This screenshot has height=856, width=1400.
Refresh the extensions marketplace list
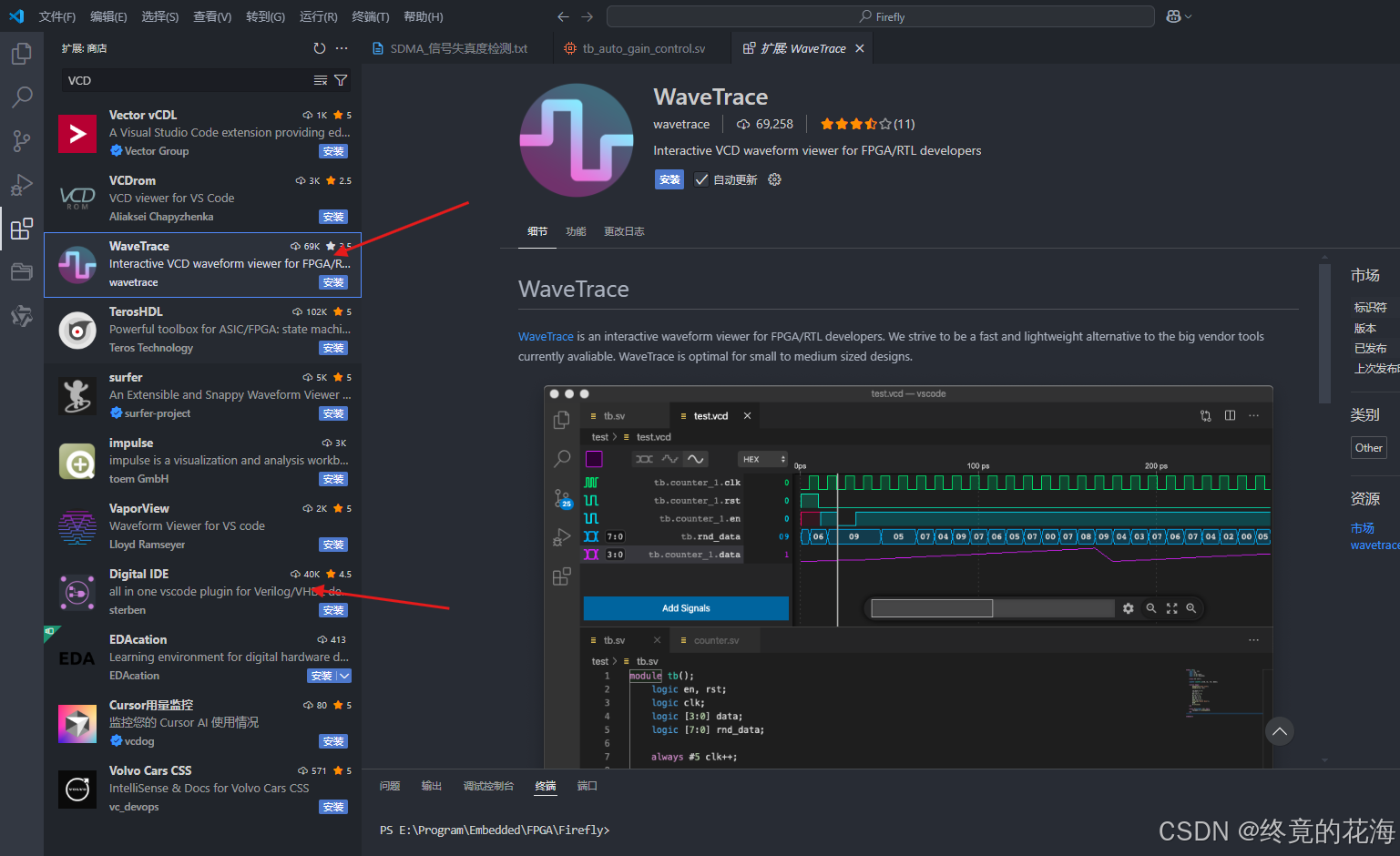coord(319,48)
